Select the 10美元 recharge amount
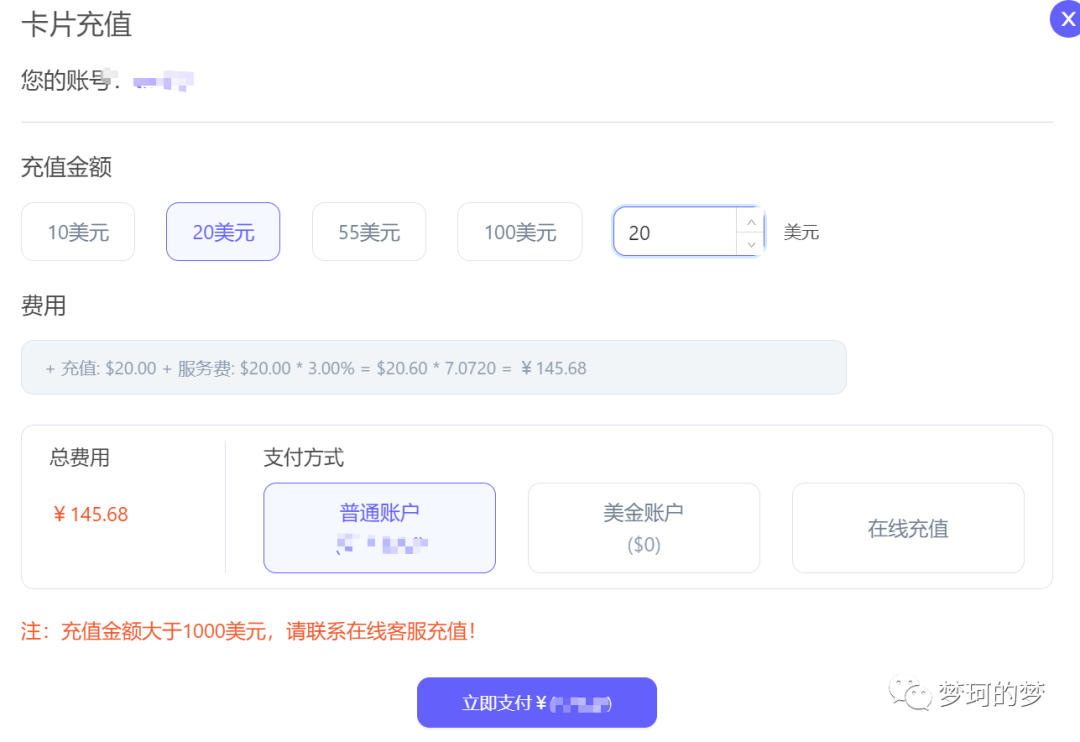Image resolution: width=1080 pixels, height=742 pixels. click(78, 232)
